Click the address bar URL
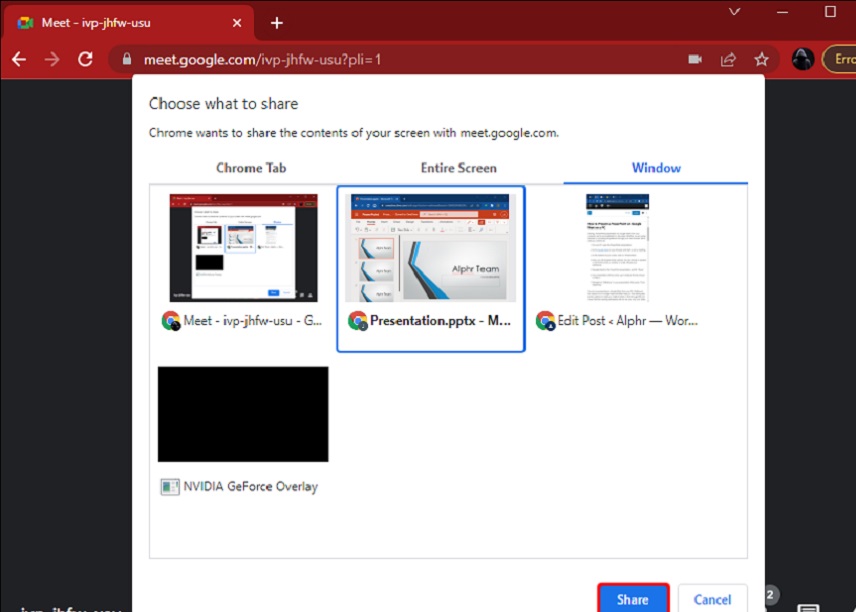The height and width of the screenshot is (612, 856). [x=262, y=59]
